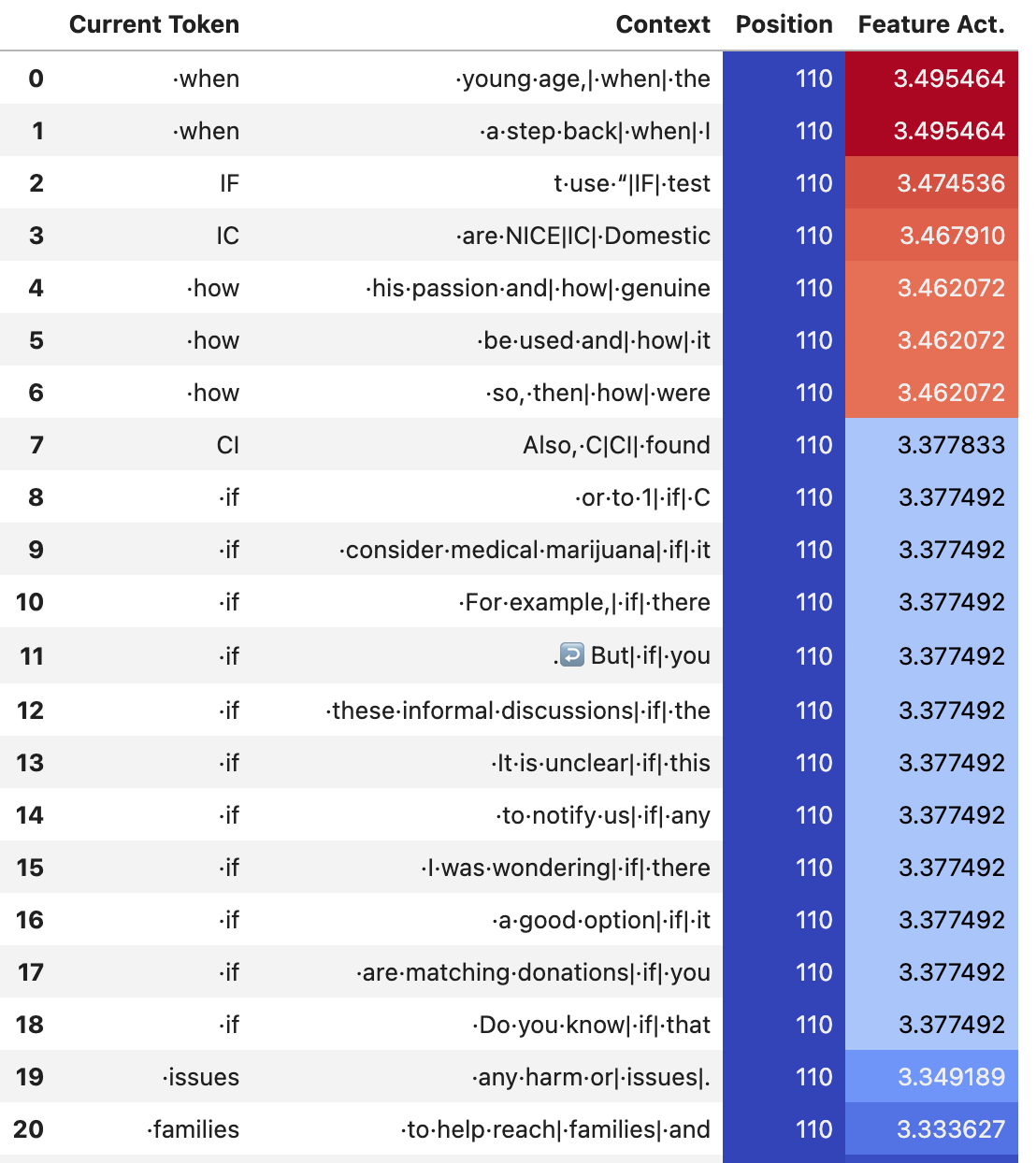Select row index 15
The width and height of the screenshot is (1036, 1163).
pos(30,868)
